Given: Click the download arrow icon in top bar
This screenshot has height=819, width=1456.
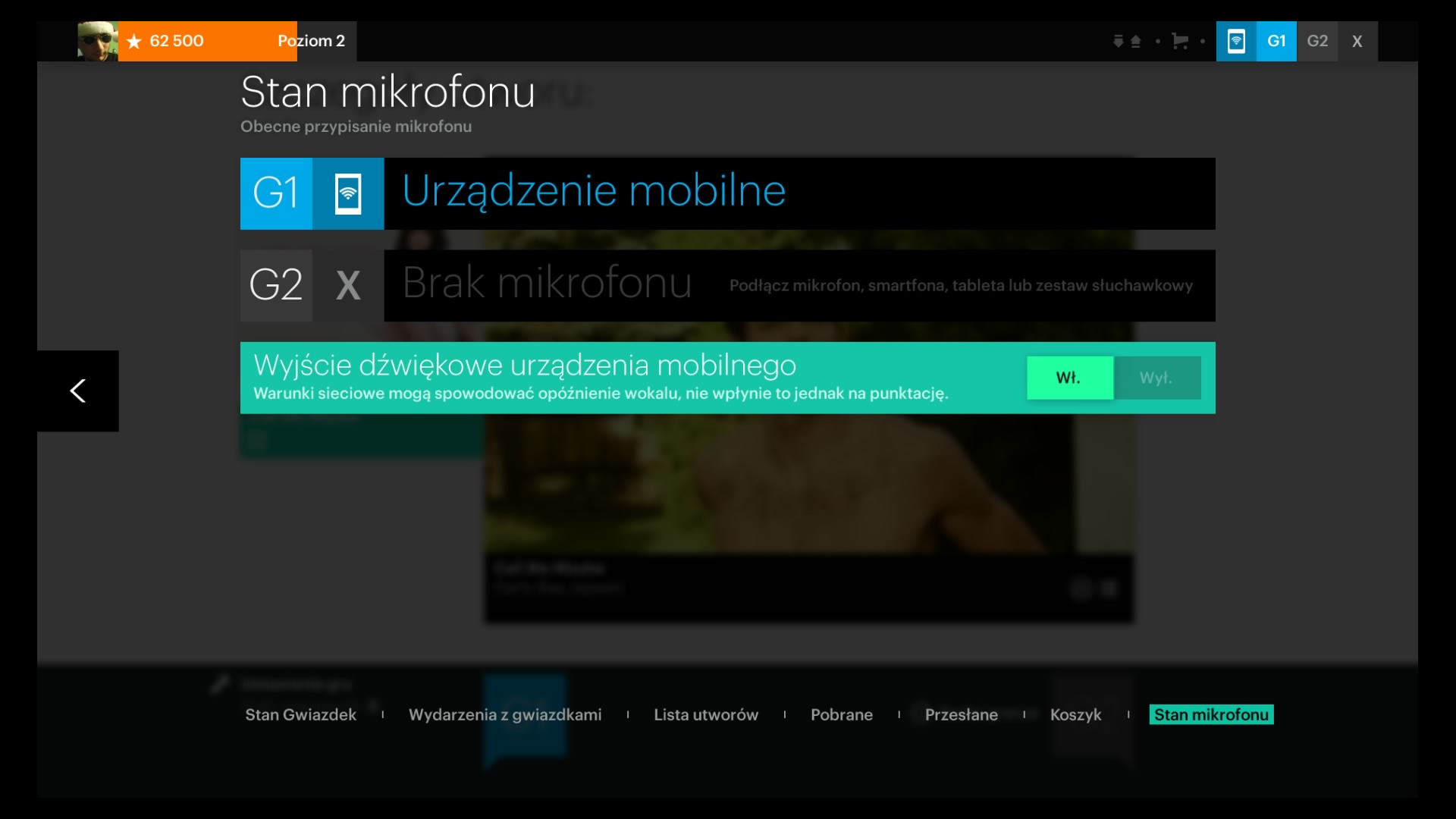Looking at the screenshot, I should [x=1118, y=41].
